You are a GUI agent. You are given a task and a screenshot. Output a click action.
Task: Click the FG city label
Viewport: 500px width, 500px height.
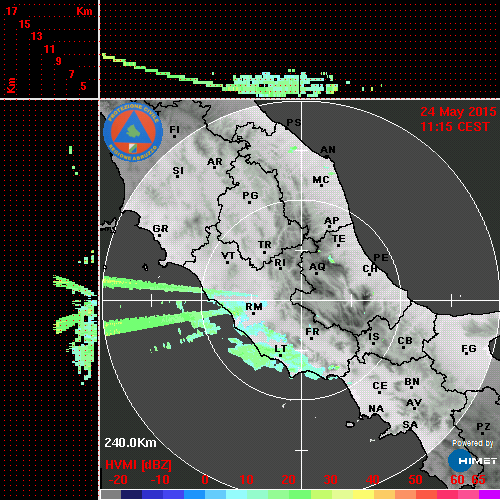click(469, 348)
